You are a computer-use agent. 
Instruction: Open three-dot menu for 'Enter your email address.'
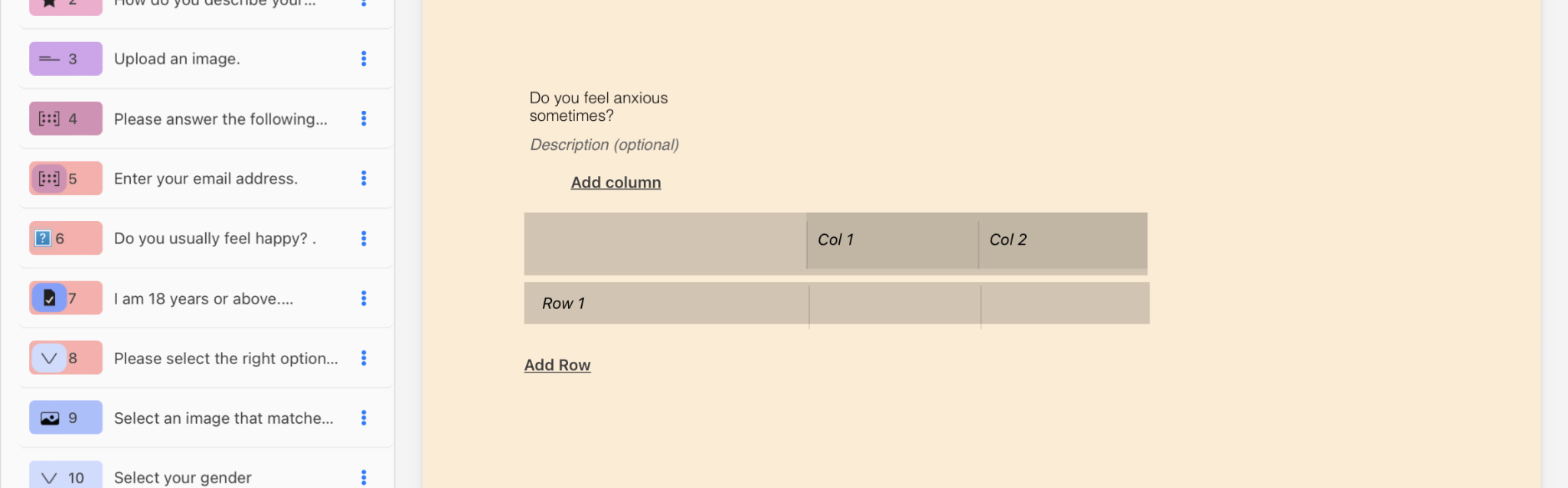pos(364,178)
